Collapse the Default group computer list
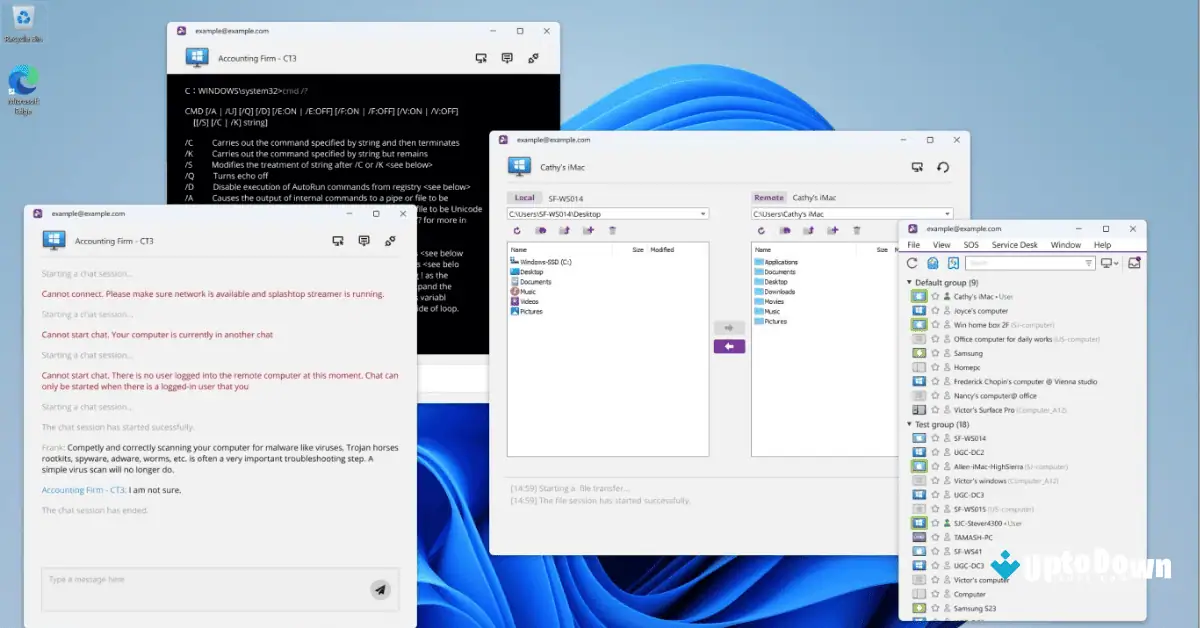Image resolution: width=1200 pixels, height=628 pixels. click(x=908, y=282)
